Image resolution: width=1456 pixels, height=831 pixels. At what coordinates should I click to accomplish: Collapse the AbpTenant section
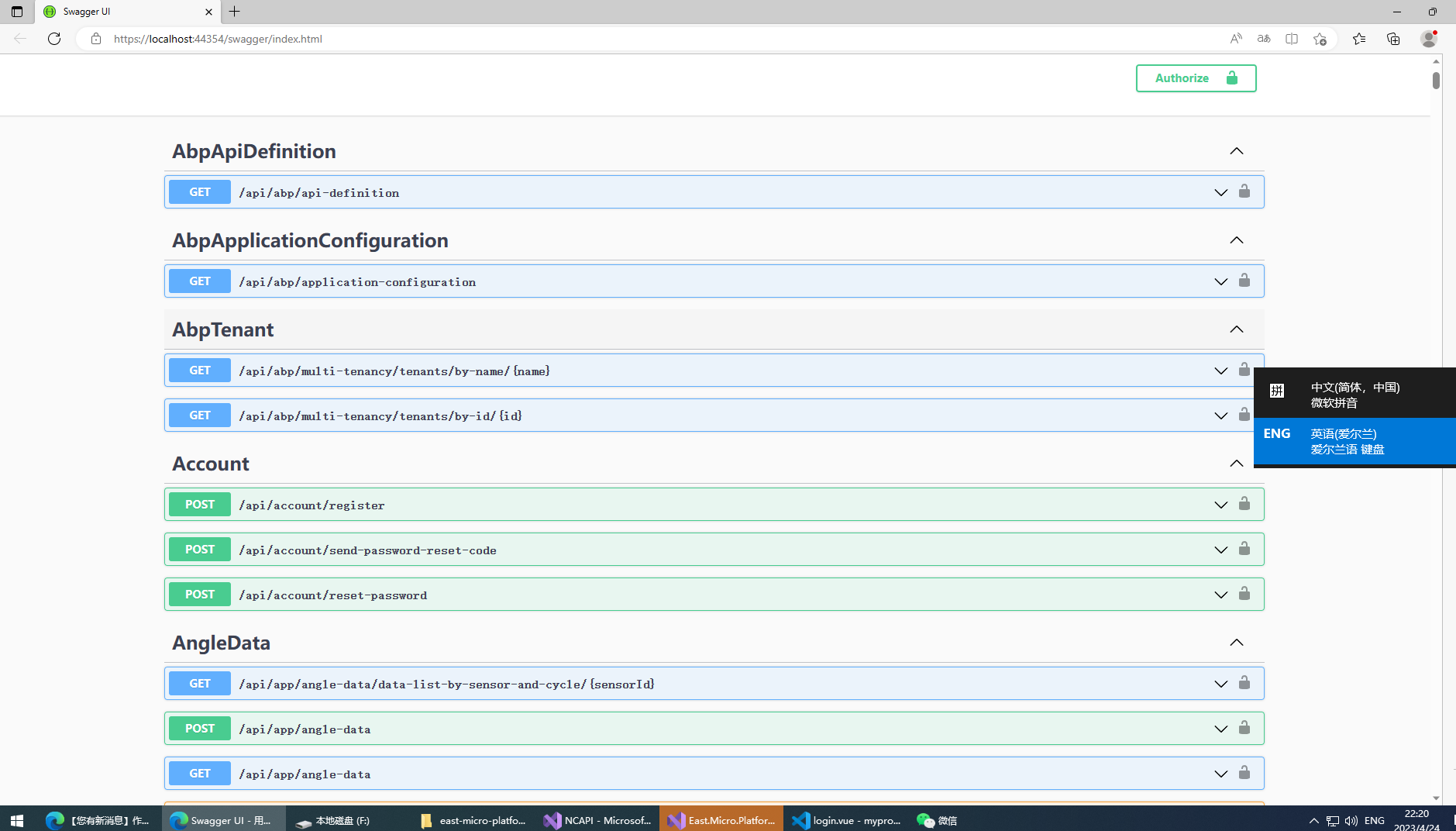(x=1237, y=329)
